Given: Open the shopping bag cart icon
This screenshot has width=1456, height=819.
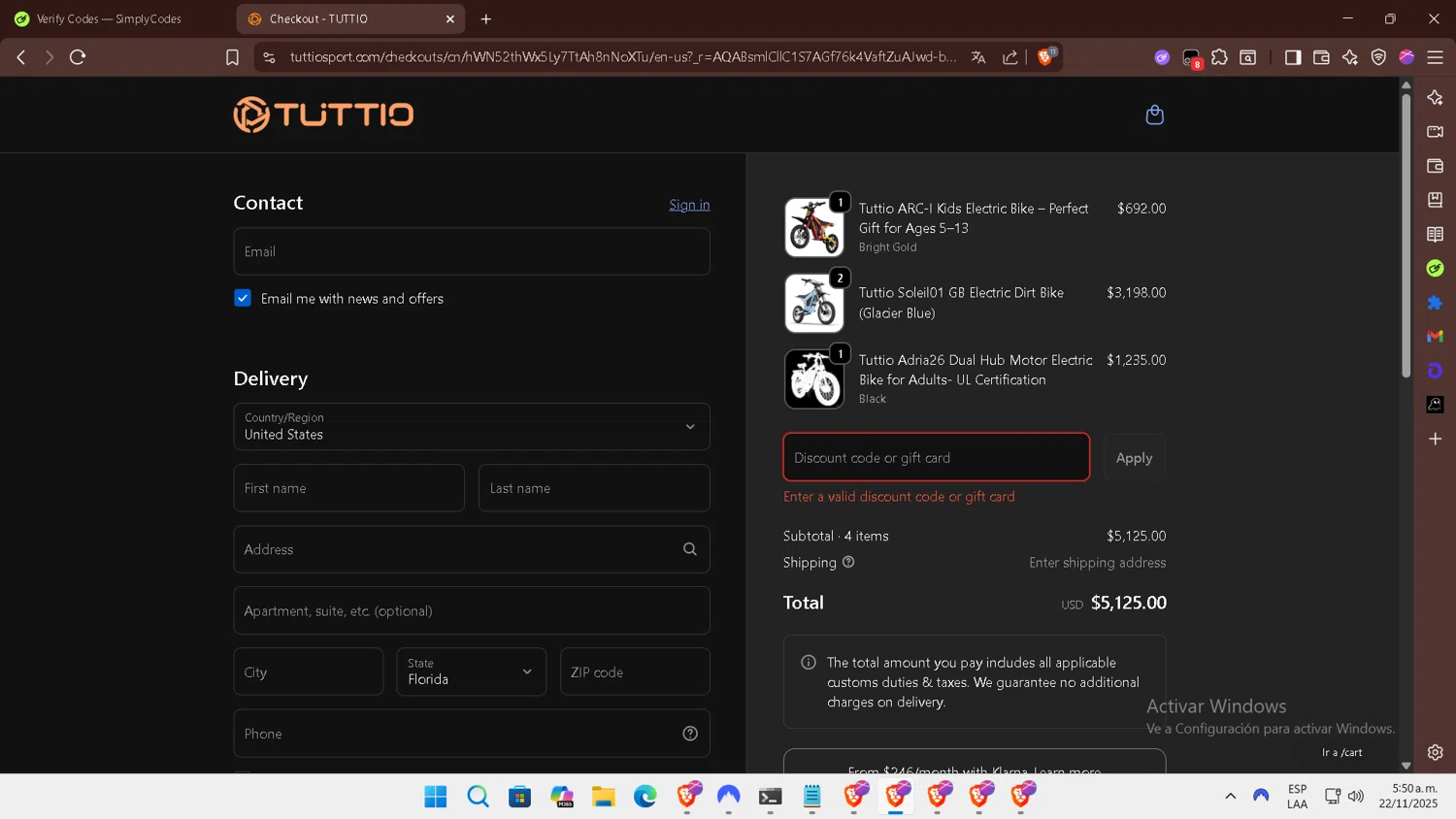Looking at the screenshot, I should click(x=1154, y=115).
